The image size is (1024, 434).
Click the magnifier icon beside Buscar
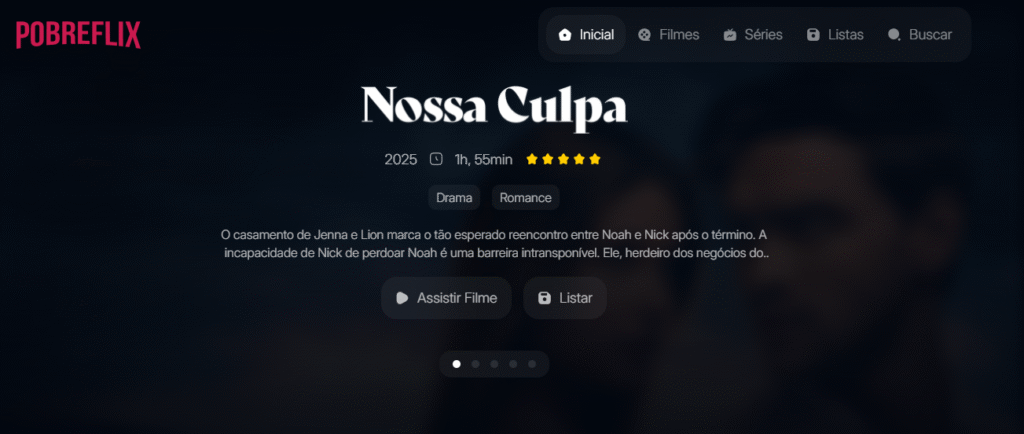894,35
